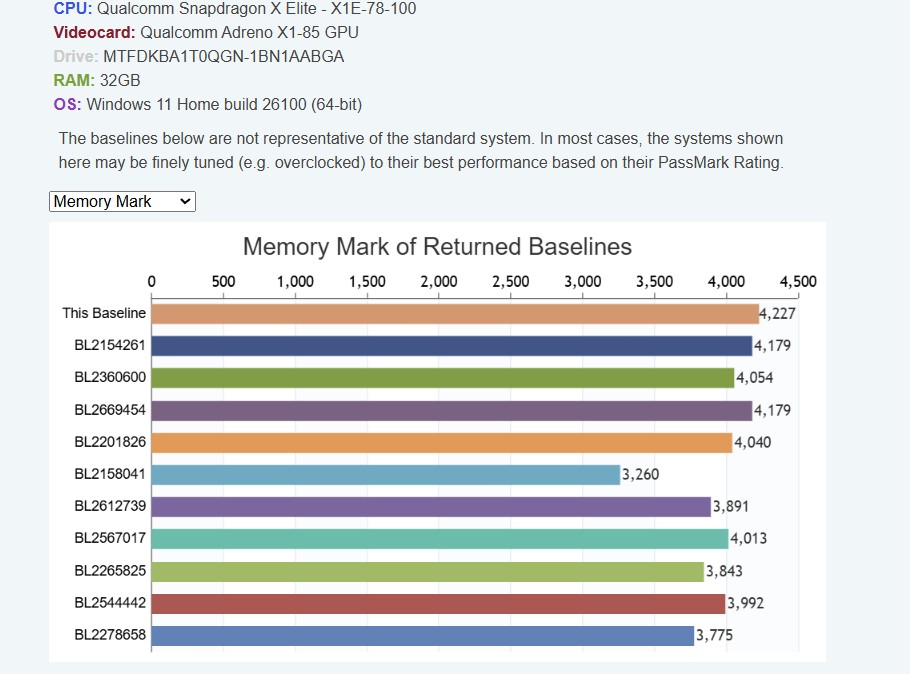Screen dimensions: 910x674
Task: Click the BL2278658 baseline label
Action: click(110, 635)
